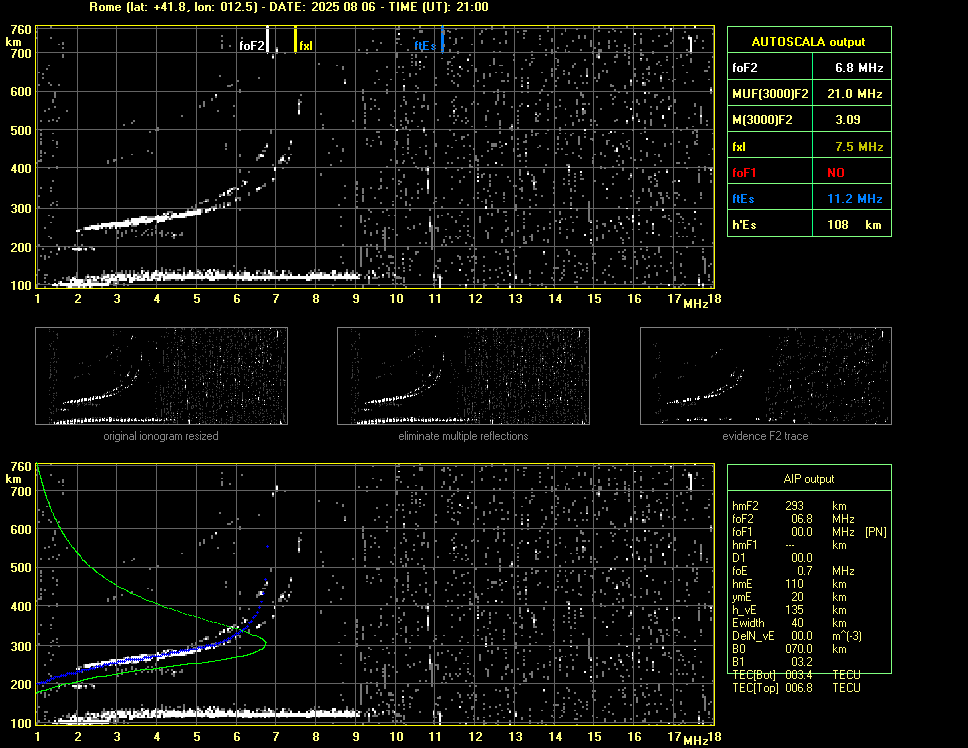
Task: Click the foE 0.7 MHz row
Action: click(793, 571)
